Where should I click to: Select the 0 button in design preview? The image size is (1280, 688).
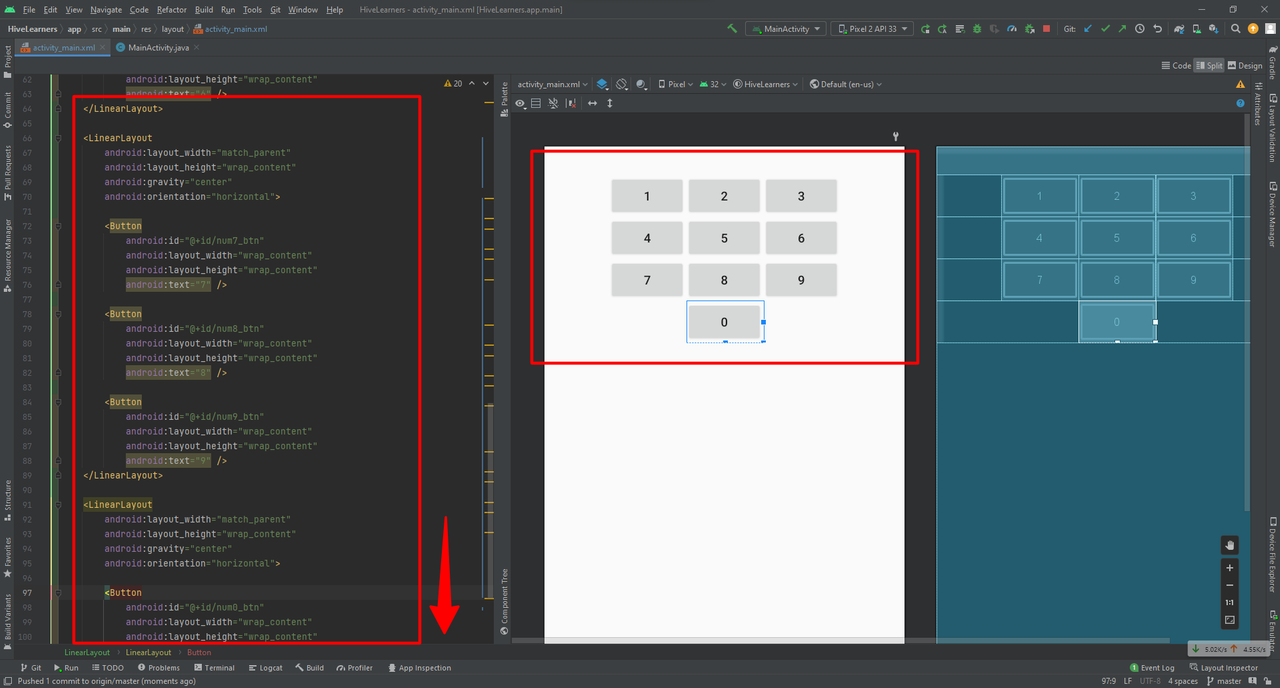pos(724,322)
